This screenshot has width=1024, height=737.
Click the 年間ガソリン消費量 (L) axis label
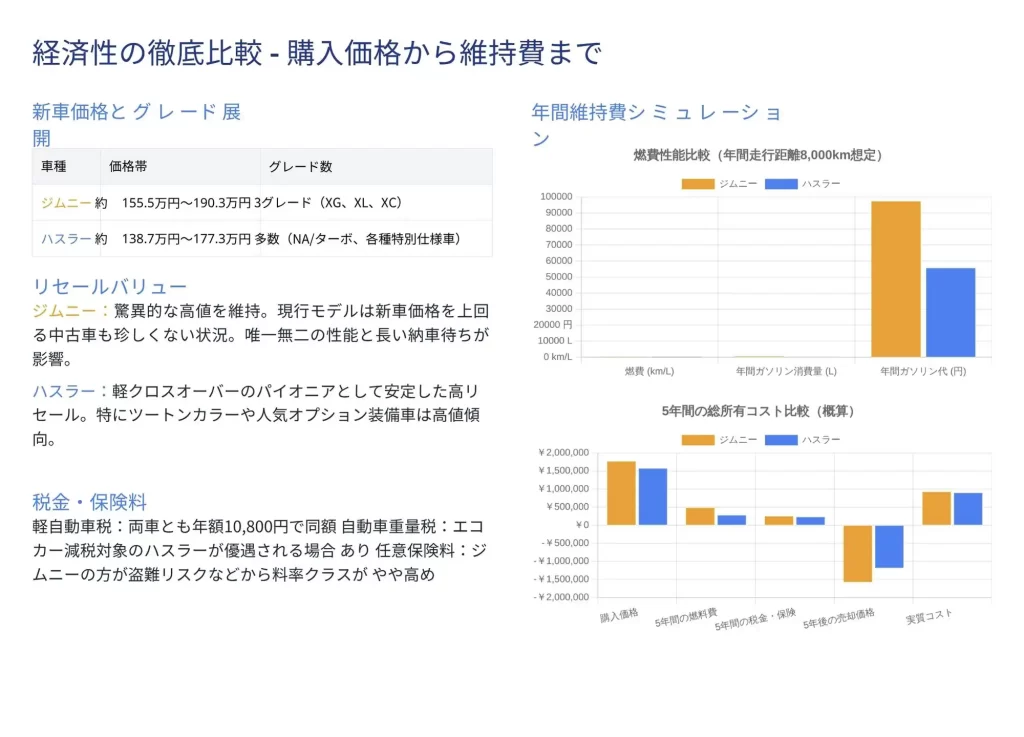(786, 371)
